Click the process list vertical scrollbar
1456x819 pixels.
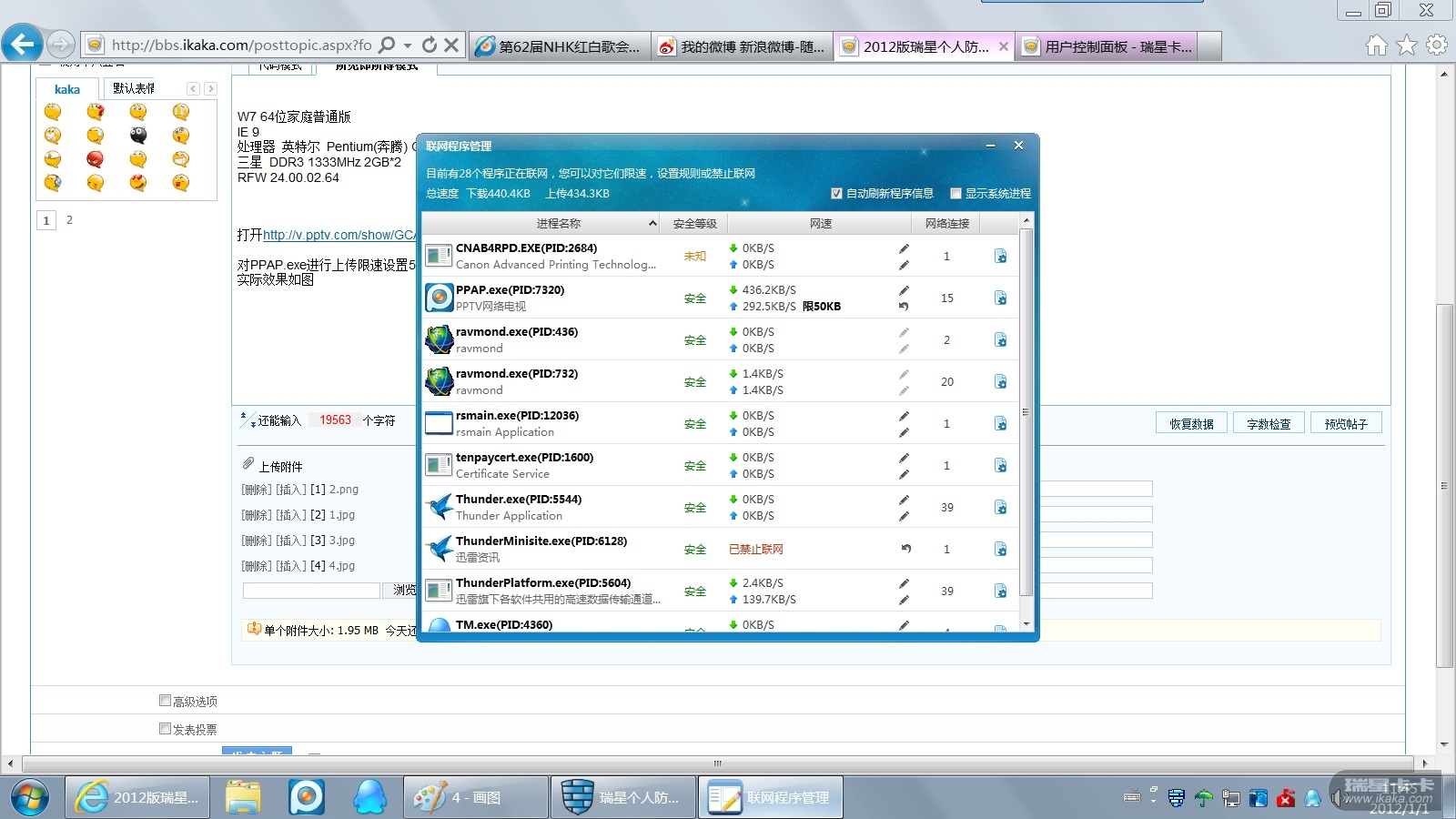1026,412
